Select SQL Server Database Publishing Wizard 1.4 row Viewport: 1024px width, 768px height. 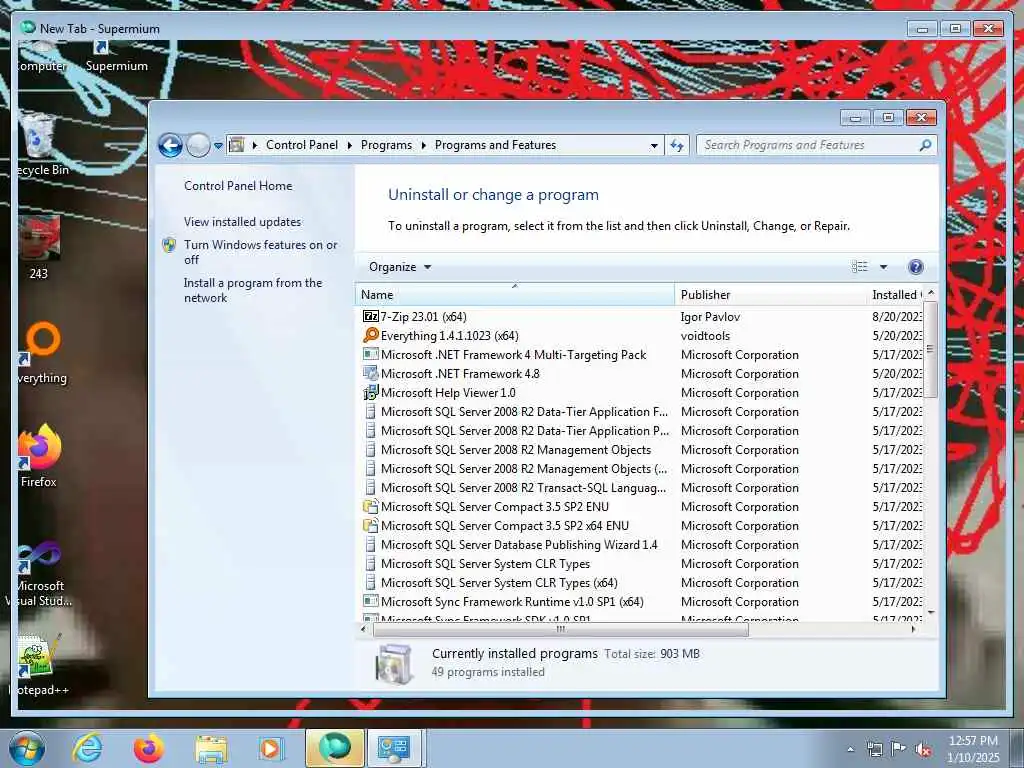coord(640,545)
